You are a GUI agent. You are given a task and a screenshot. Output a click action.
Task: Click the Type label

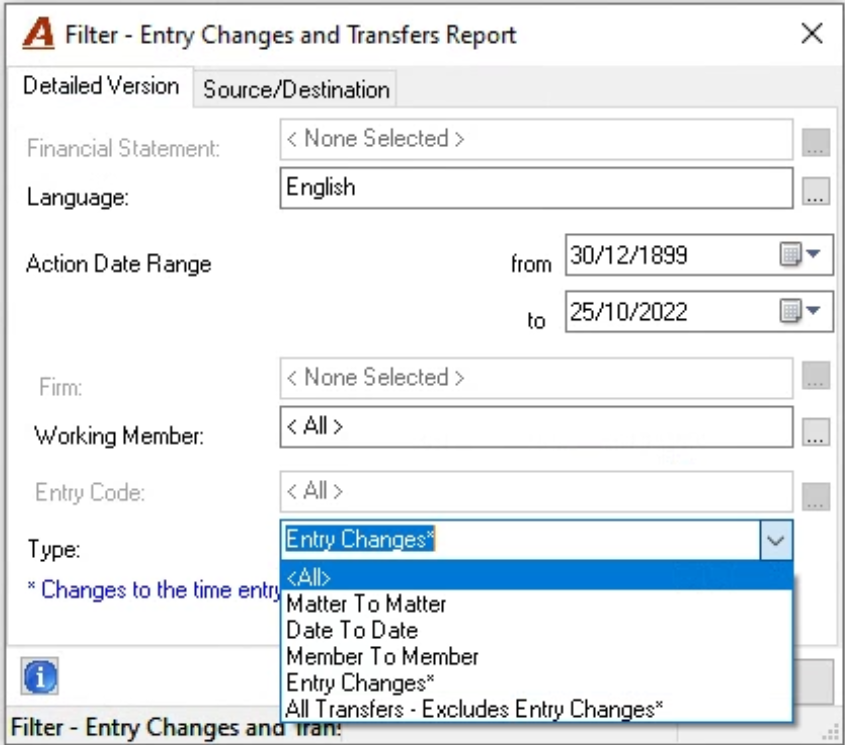pyautogui.click(x=54, y=549)
